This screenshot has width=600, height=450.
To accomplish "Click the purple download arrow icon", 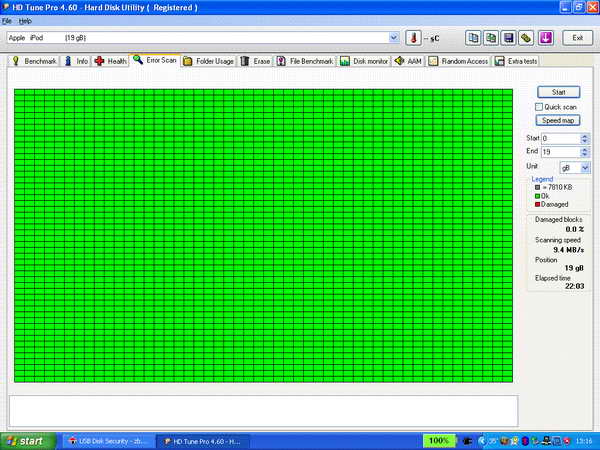I will pos(546,38).
